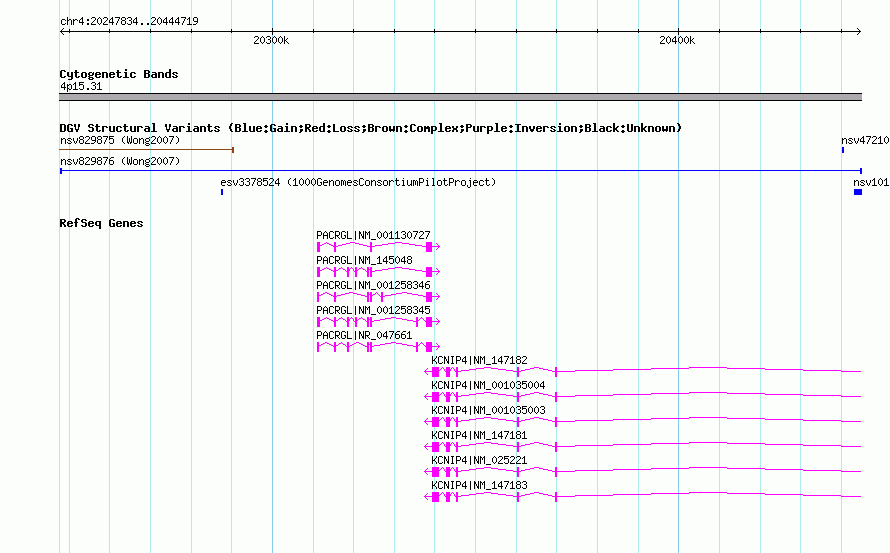
Task: Click the nsv47210 variant label
Action: coord(865,140)
